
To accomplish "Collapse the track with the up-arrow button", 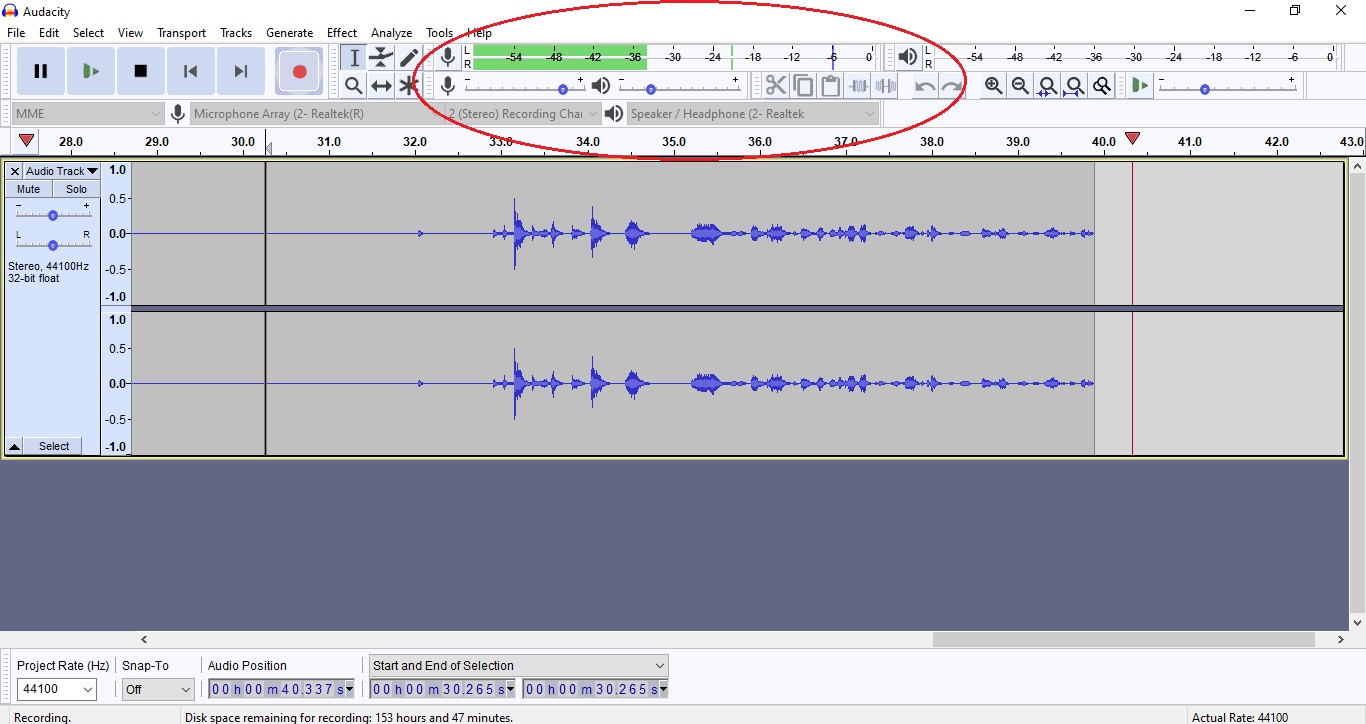I will (x=15, y=446).
